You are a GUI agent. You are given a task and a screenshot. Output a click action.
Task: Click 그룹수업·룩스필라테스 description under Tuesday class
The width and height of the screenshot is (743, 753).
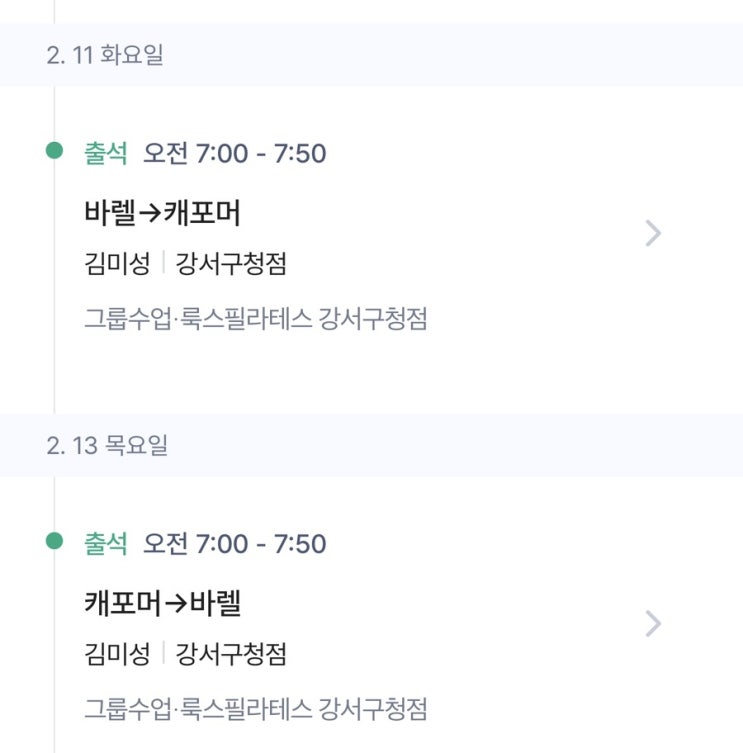(256, 320)
